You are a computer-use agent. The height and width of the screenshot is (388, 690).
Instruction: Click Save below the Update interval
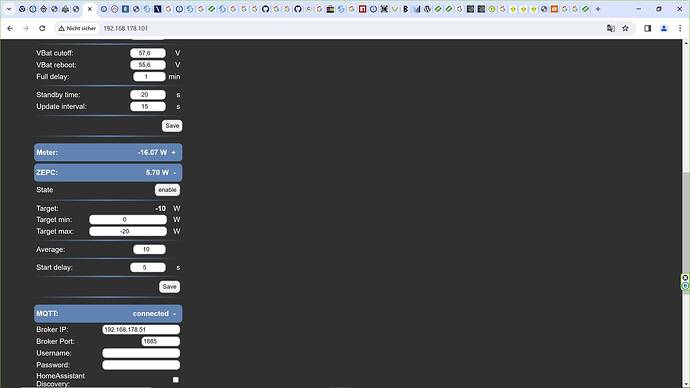point(172,126)
